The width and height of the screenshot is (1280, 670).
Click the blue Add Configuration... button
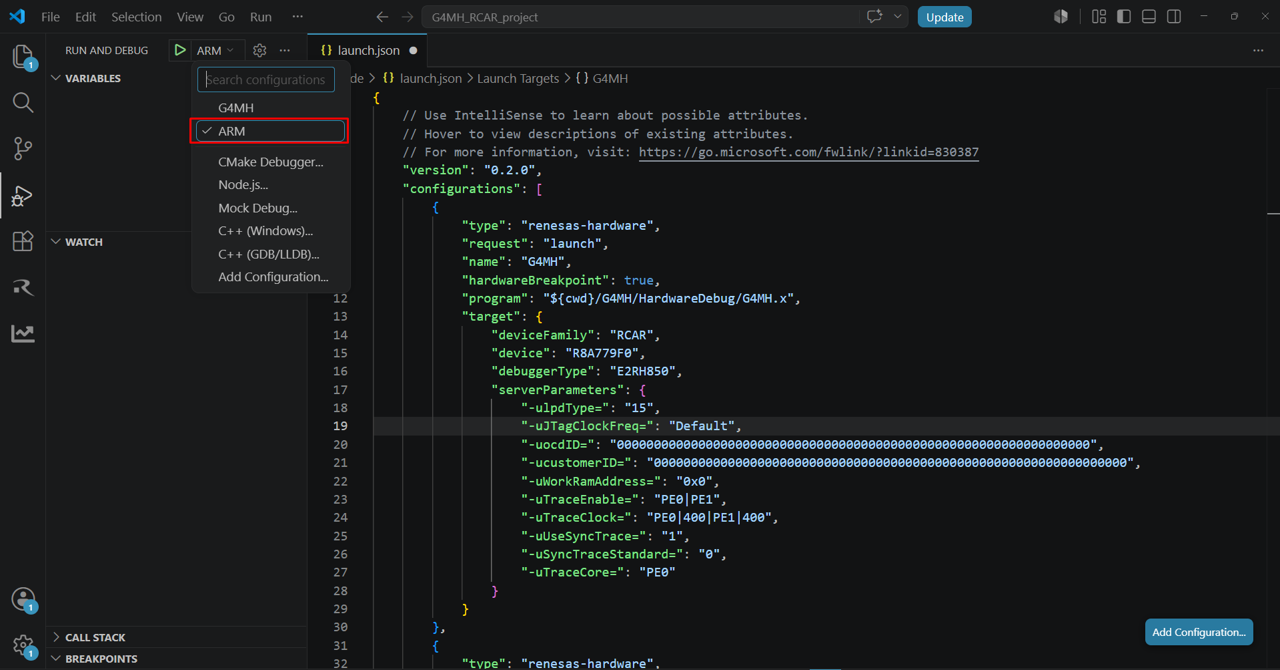coord(1199,632)
